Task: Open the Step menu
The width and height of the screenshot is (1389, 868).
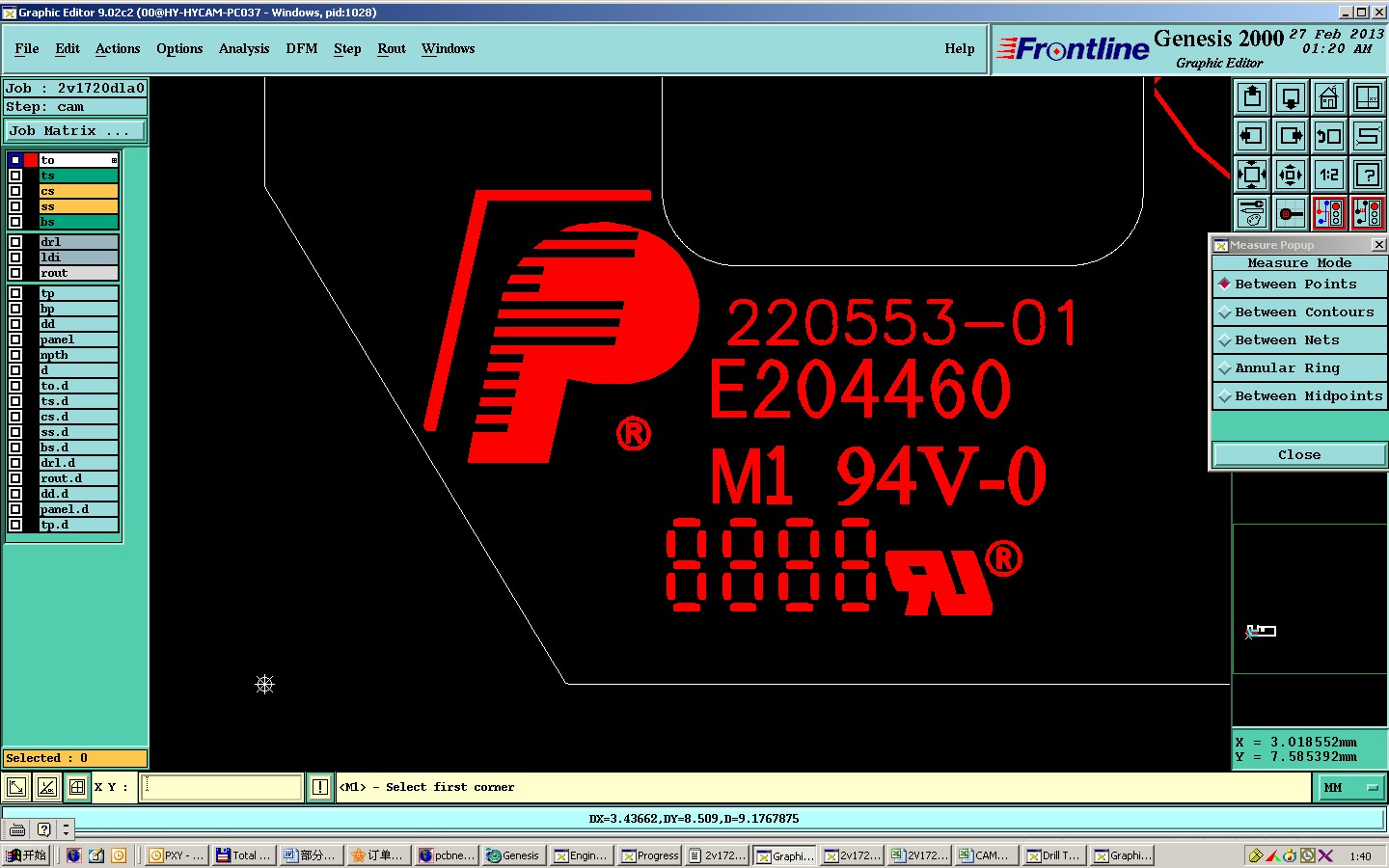Action: coord(347,48)
